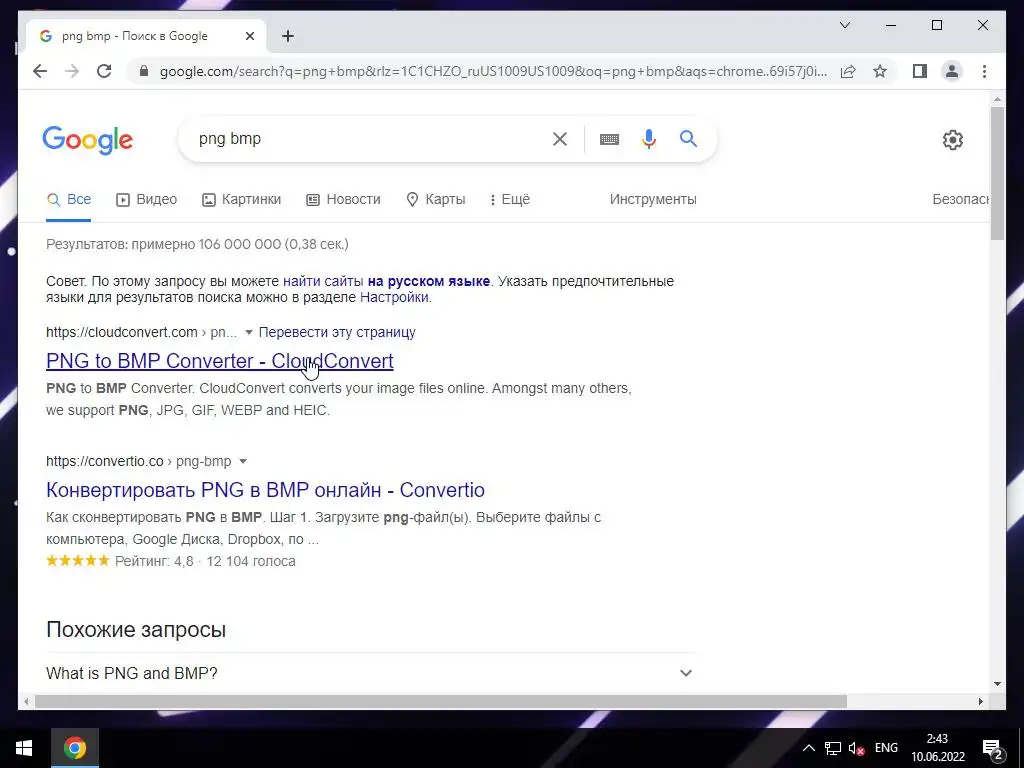Open the on-screen keyboard input tool
This screenshot has width=1024, height=768.
609,138
